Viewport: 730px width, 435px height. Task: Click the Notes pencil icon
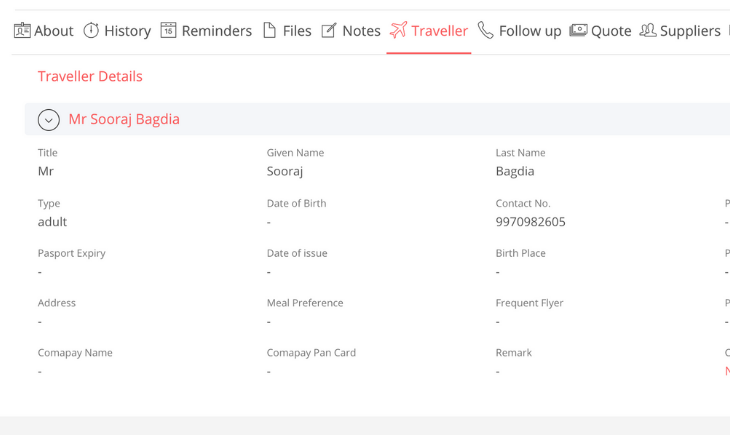pyautogui.click(x=329, y=30)
